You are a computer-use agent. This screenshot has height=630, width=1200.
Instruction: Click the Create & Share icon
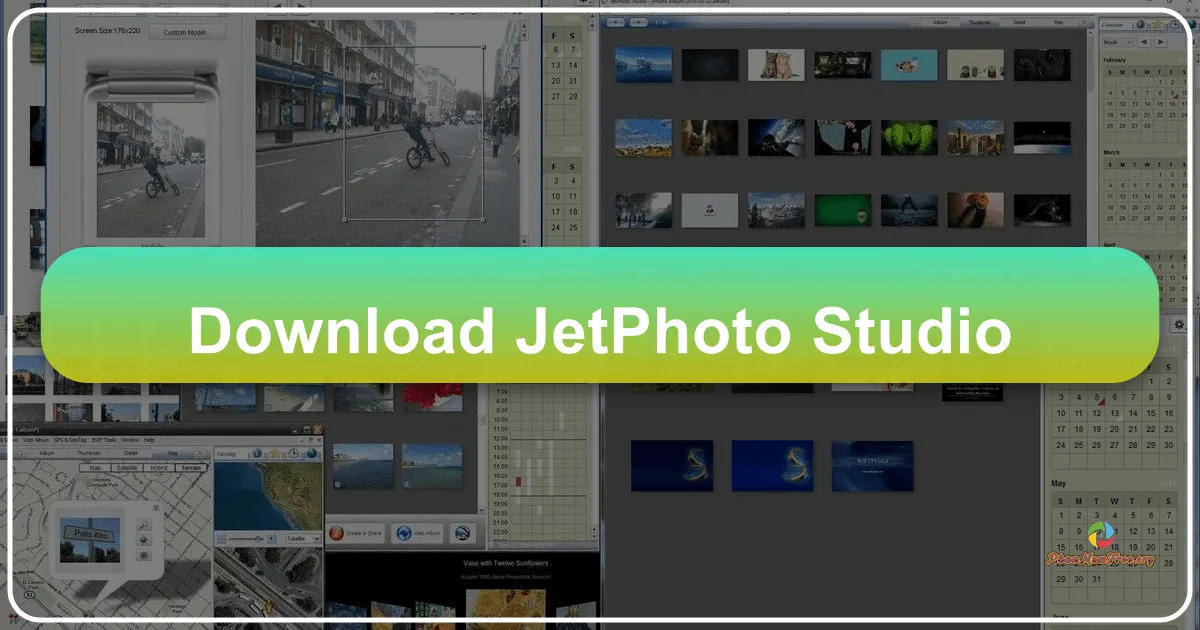click(x=337, y=533)
